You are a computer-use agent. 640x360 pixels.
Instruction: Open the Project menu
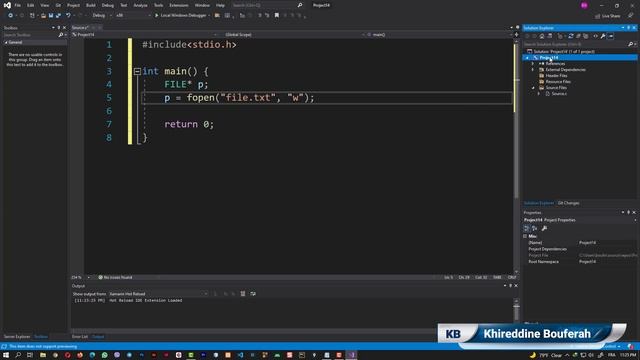coord(73,5)
